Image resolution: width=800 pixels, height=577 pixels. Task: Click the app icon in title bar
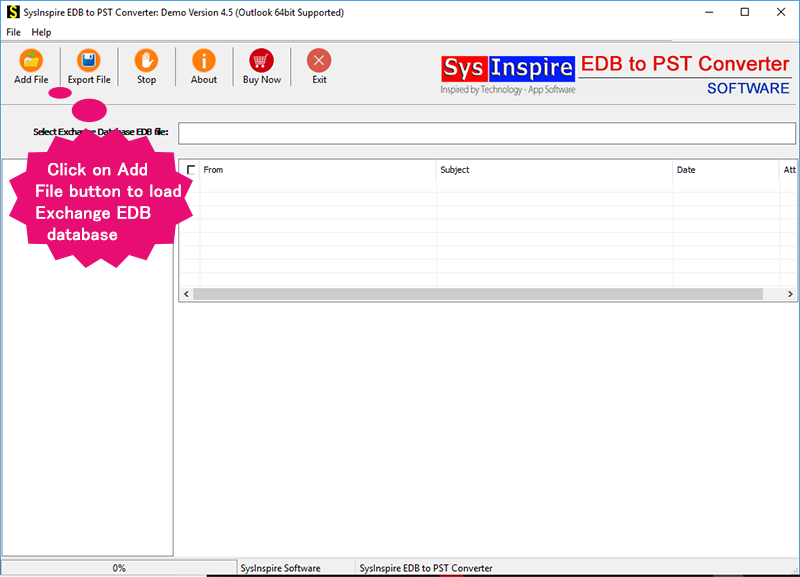tap(13, 12)
